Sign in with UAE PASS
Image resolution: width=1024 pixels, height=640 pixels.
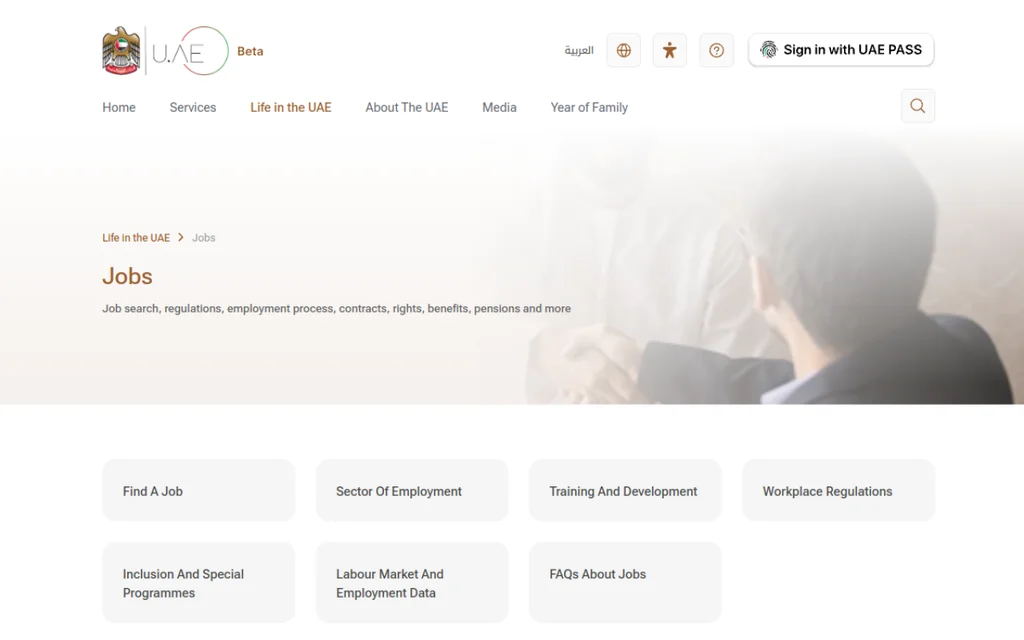[841, 50]
